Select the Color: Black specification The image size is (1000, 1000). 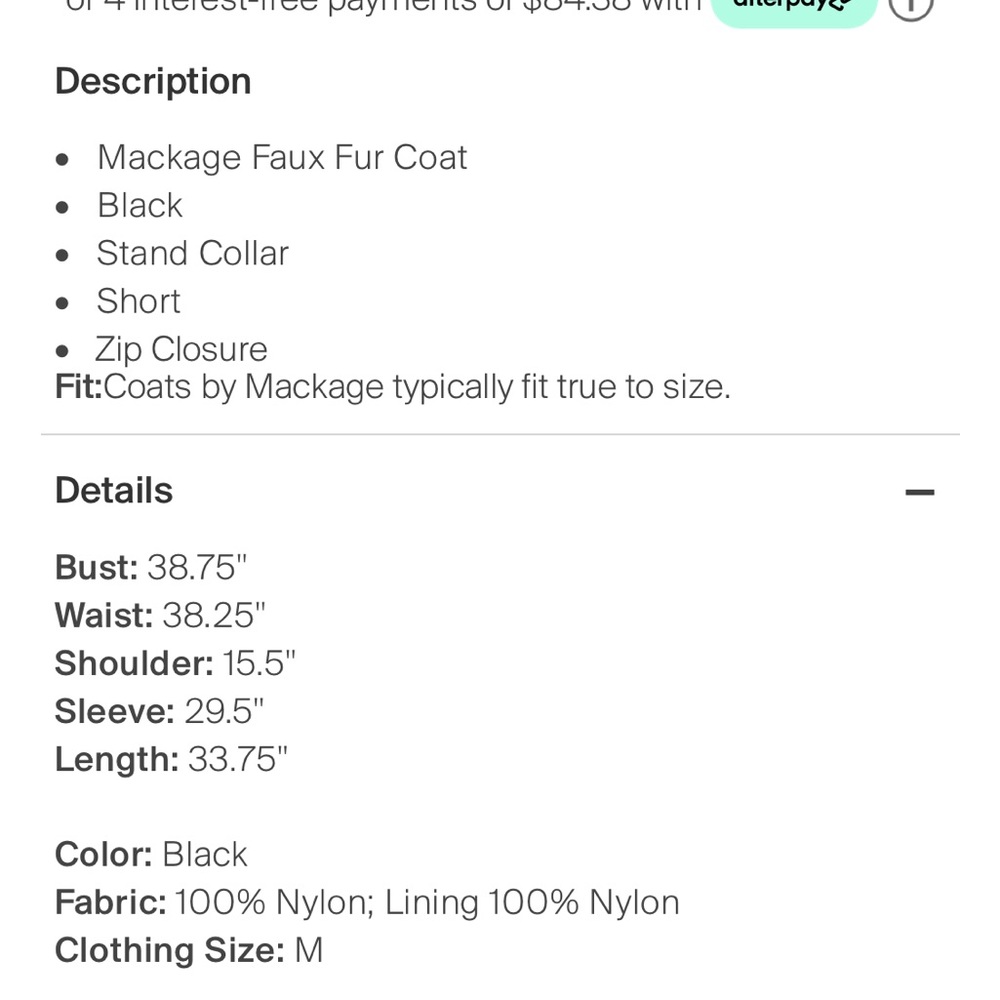coord(150,855)
